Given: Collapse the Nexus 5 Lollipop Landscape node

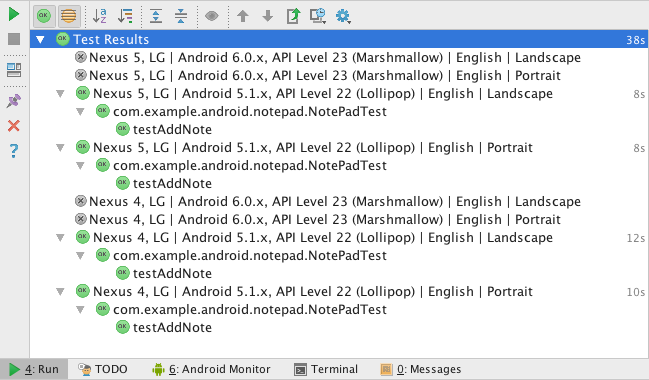Looking at the screenshot, I should coord(60,94).
